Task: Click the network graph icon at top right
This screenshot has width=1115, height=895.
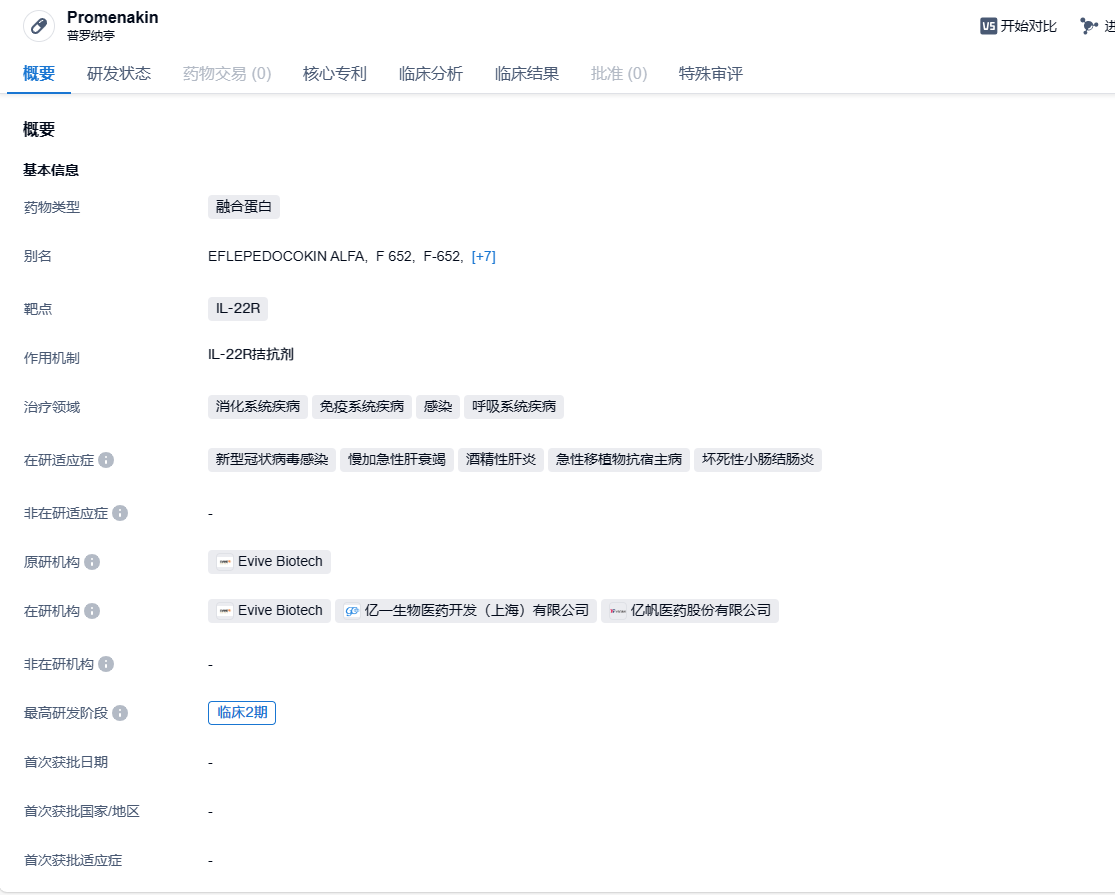Action: (x=1089, y=26)
